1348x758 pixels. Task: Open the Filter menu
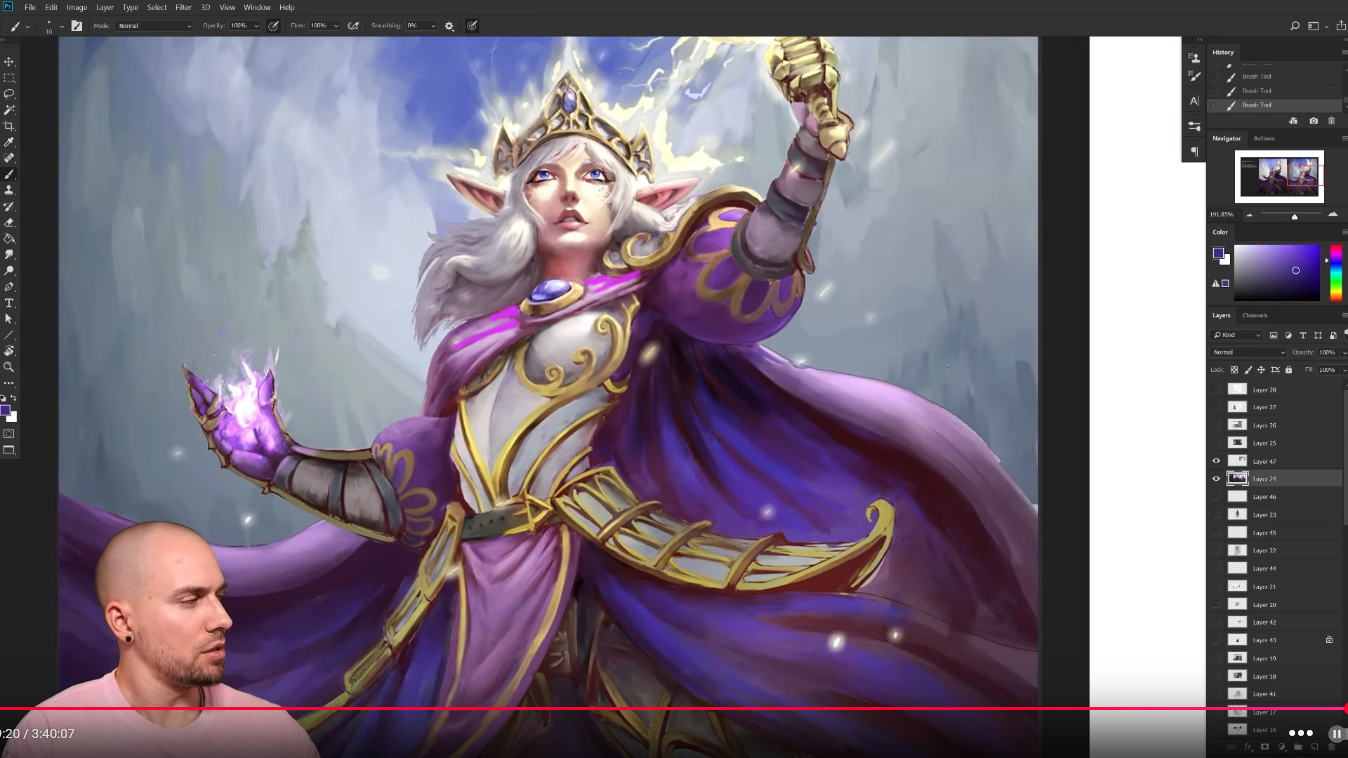(x=183, y=7)
